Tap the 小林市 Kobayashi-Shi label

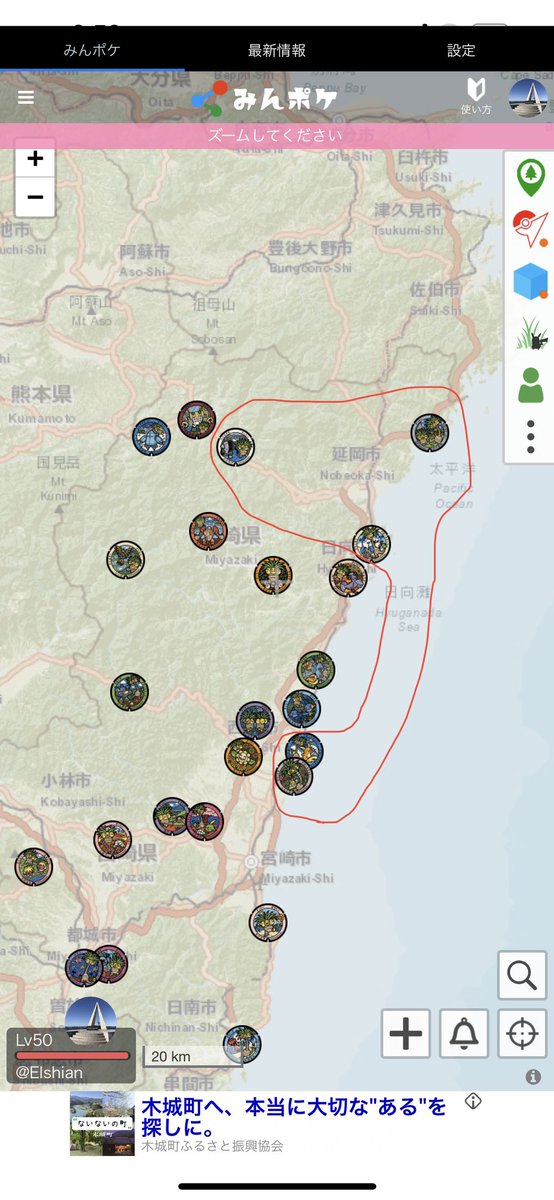pos(83,790)
